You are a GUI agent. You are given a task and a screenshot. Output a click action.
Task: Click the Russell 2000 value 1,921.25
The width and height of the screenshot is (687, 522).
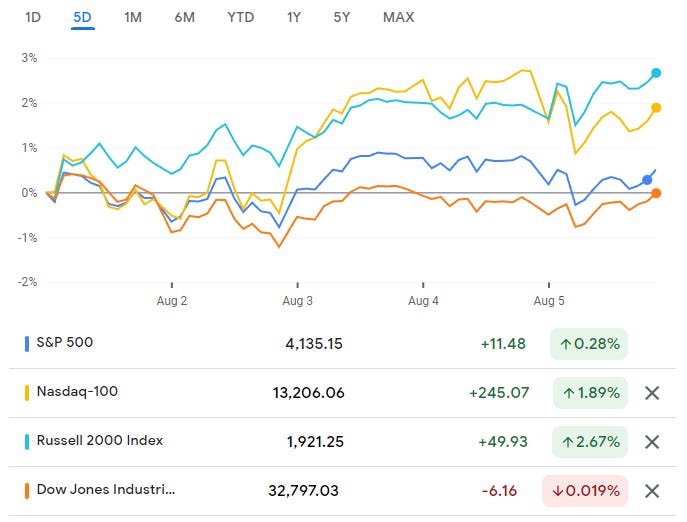(x=315, y=442)
